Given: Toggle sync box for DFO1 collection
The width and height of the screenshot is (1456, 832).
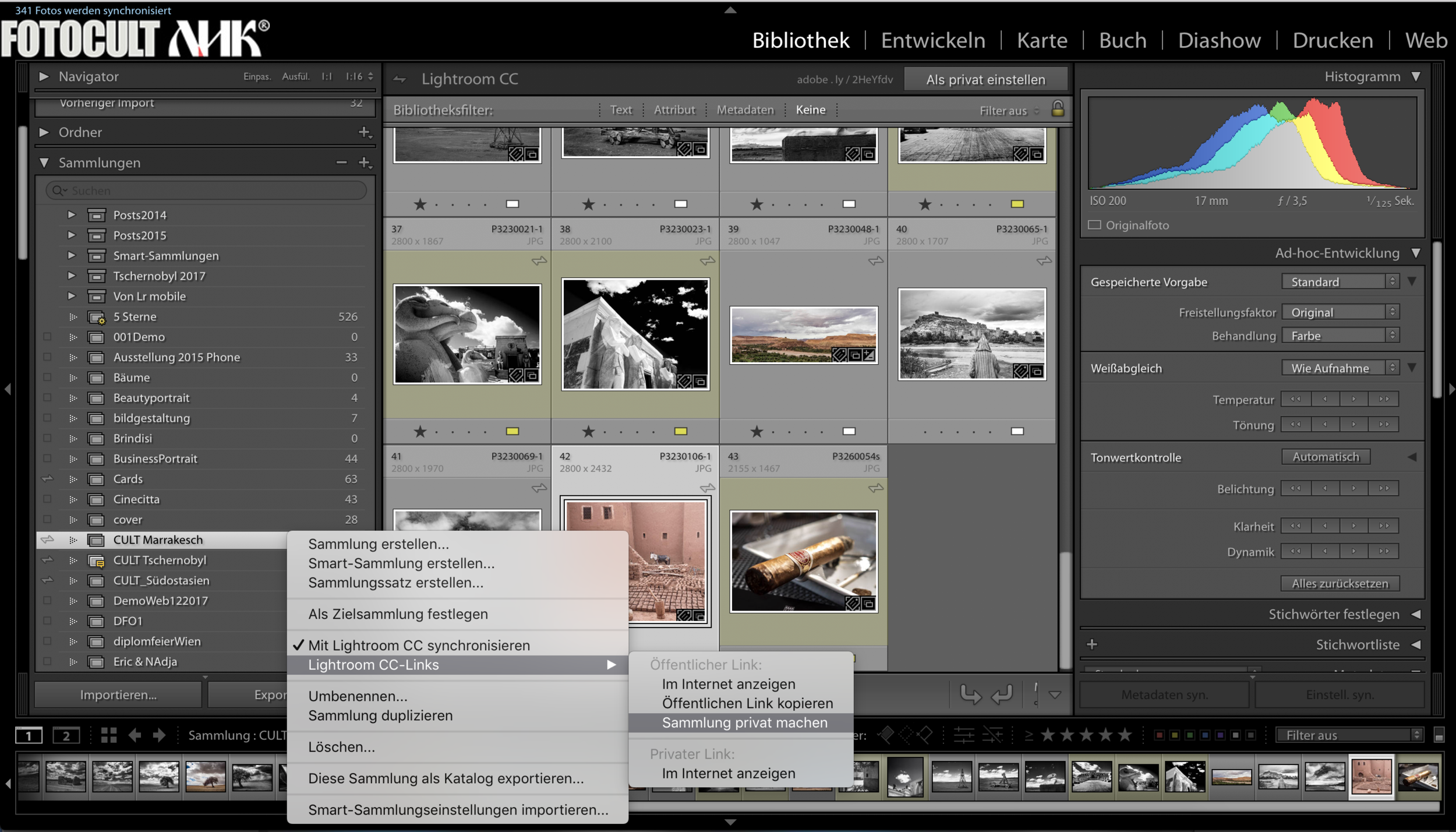Looking at the screenshot, I should (x=47, y=621).
